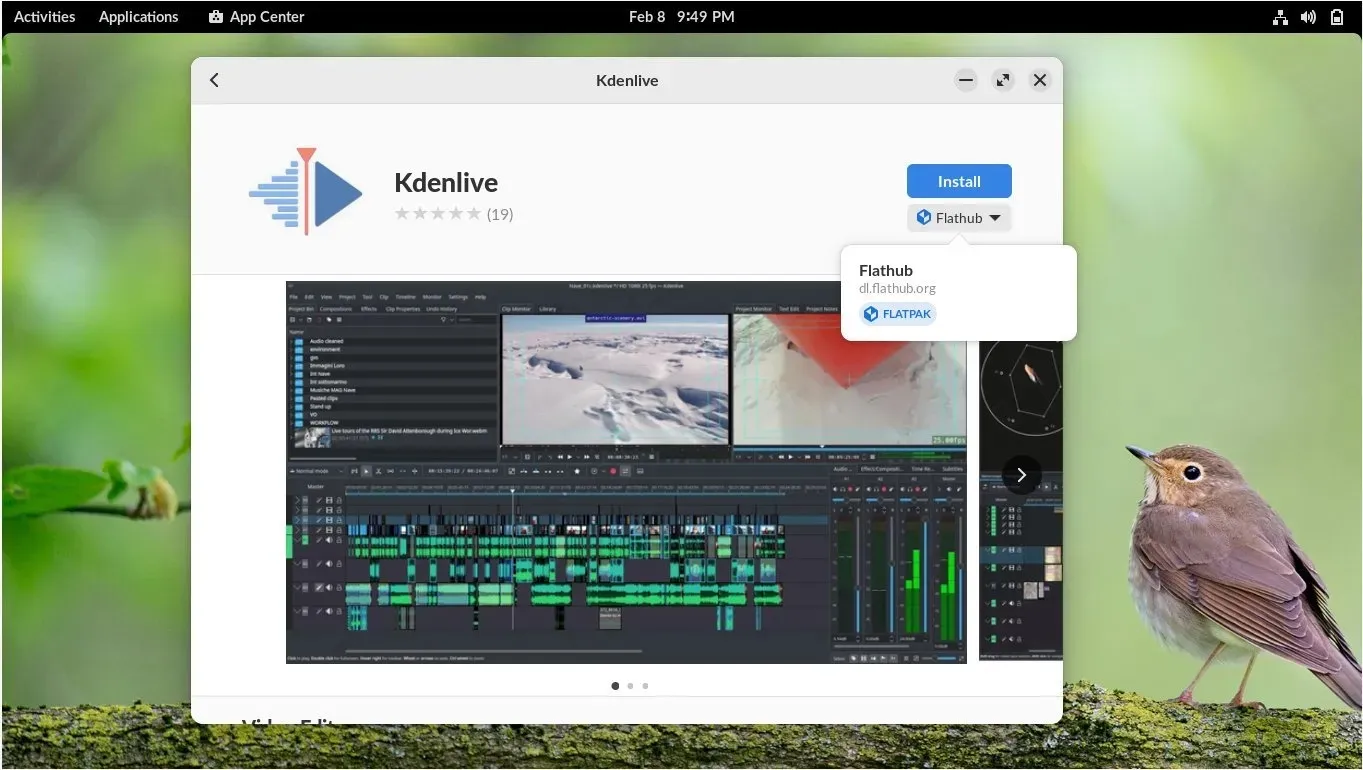Open the calendar by clicking the clock
The width and height of the screenshot is (1363, 770).
click(x=682, y=16)
